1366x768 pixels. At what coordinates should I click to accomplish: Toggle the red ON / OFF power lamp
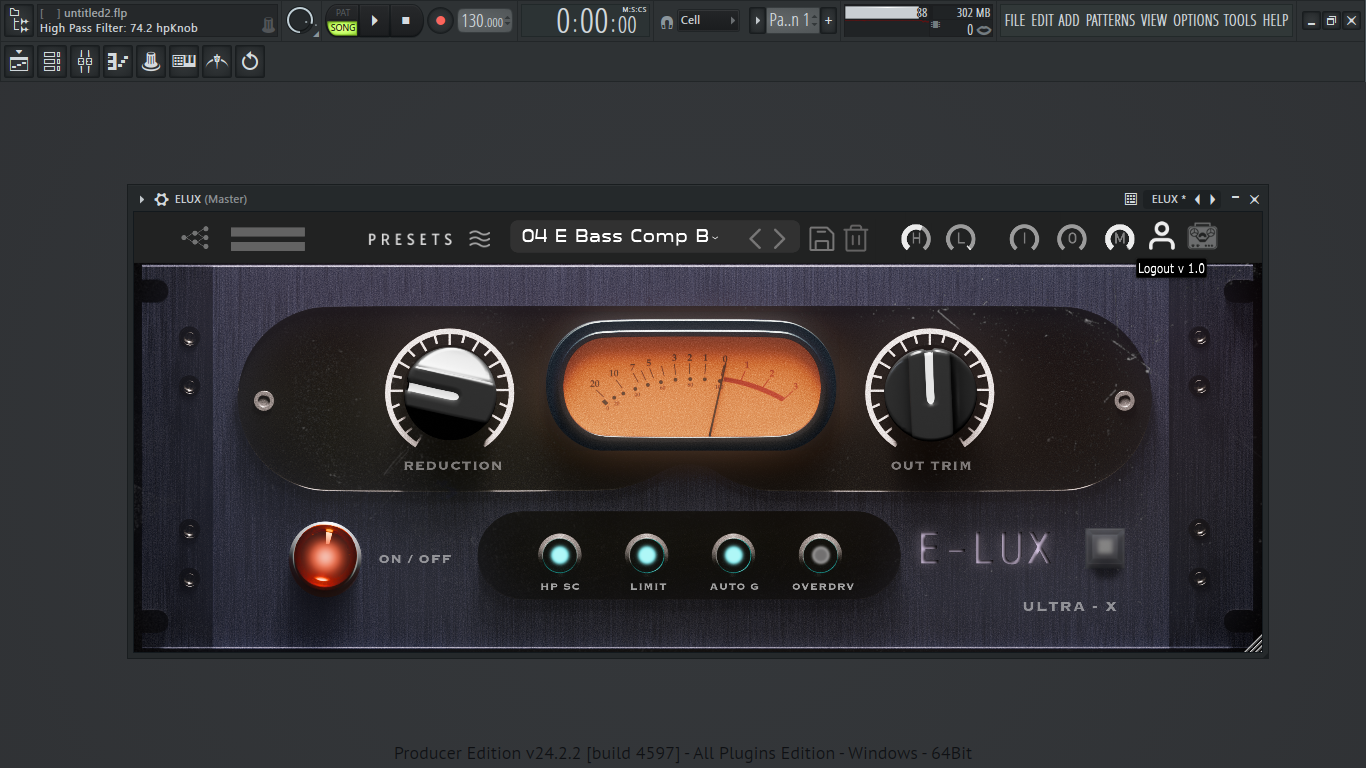point(325,556)
